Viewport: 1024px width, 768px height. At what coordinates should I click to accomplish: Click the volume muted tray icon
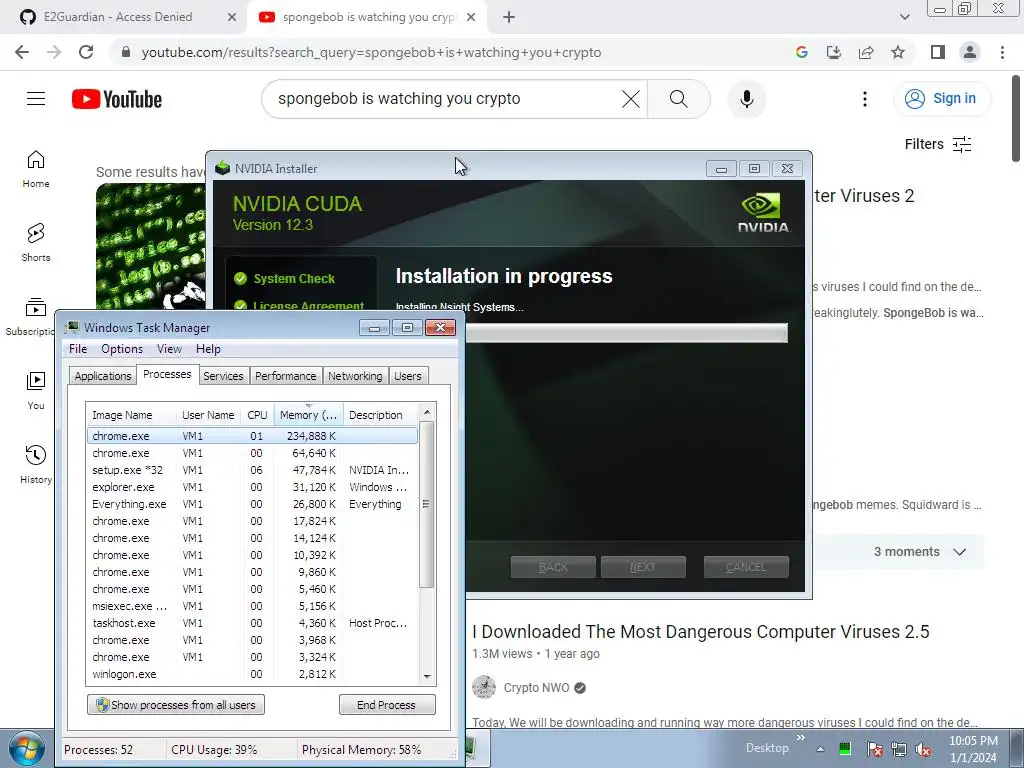tap(923, 749)
